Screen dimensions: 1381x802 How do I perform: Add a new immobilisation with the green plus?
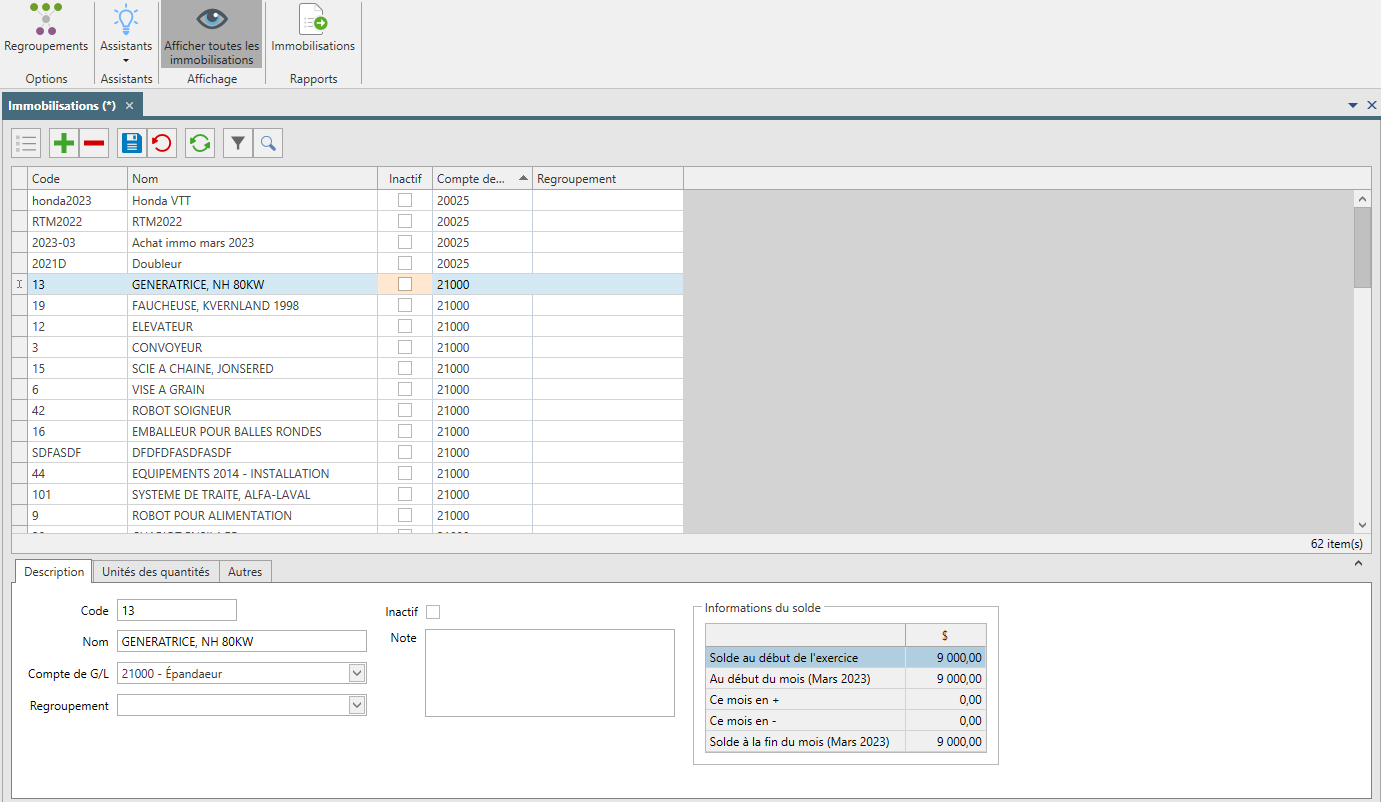pos(64,144)
